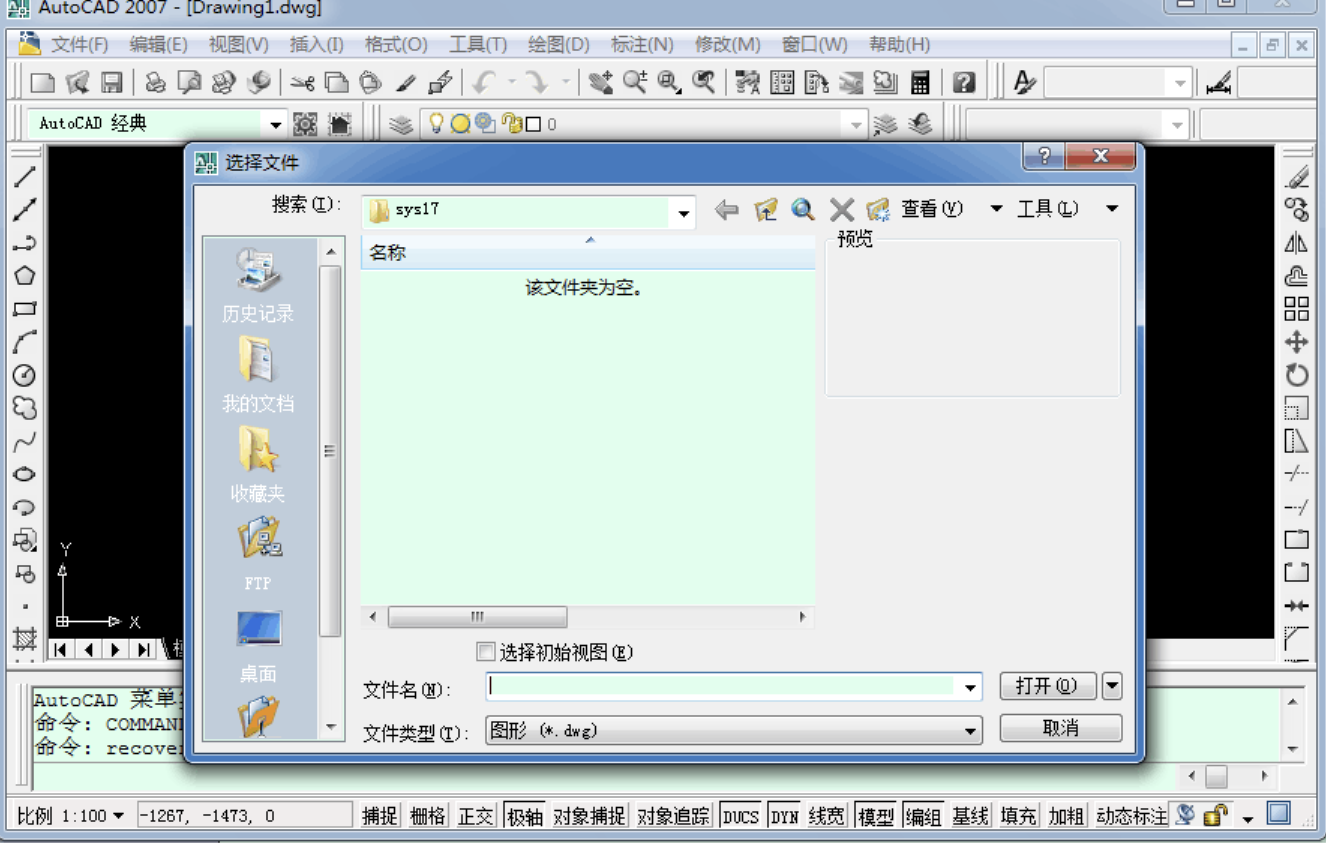Viewport: 1326px width, 844px height.
Task: Open the Tools dropdown arrow in dialog
Action: (x=1112, y=209)
